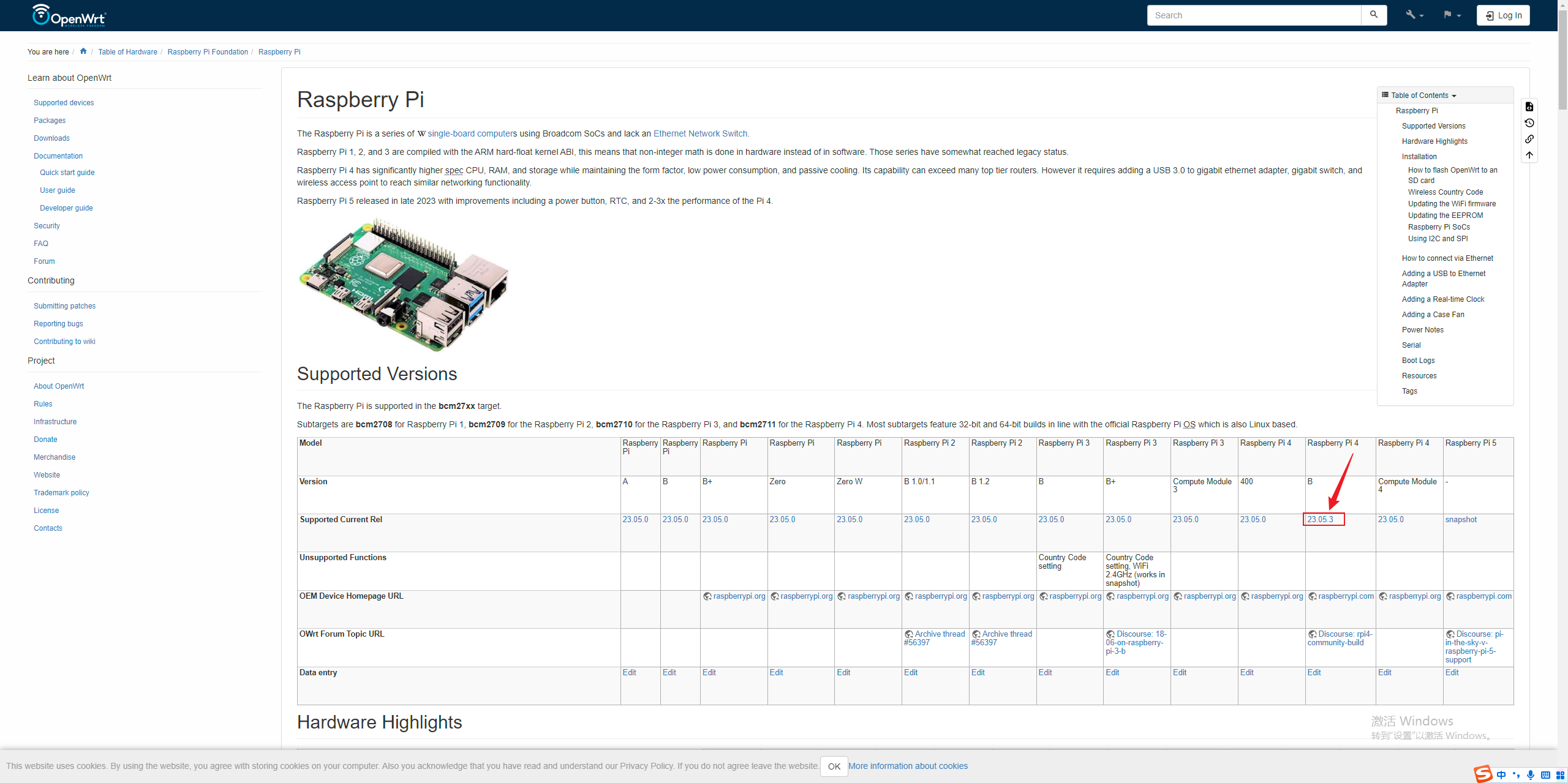Click the OpenWrt logo
Image resolution: width=1568 pixels, height=783 pixels.
69,15
